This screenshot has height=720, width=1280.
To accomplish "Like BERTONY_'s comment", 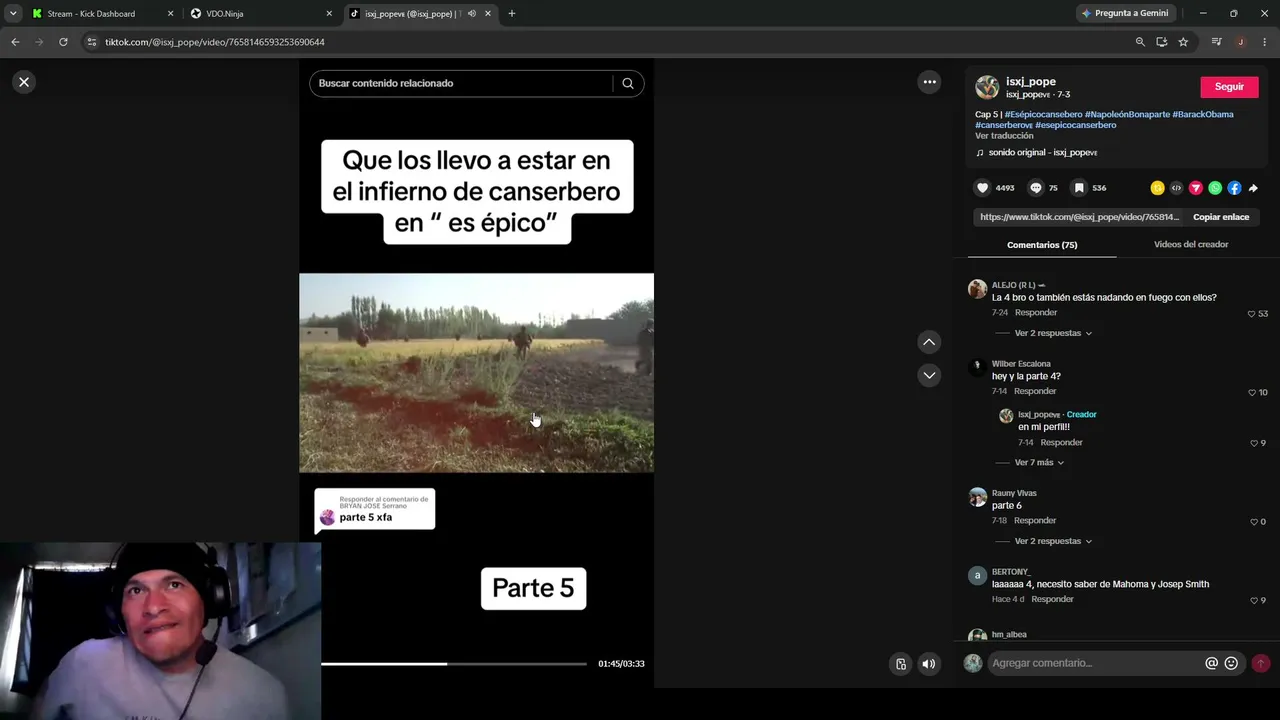I will point(1253,600).
